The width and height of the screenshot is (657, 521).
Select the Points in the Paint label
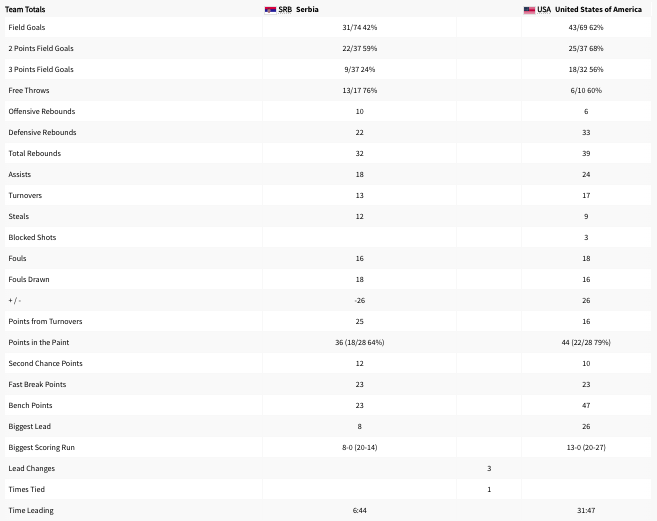pos(39,342)
